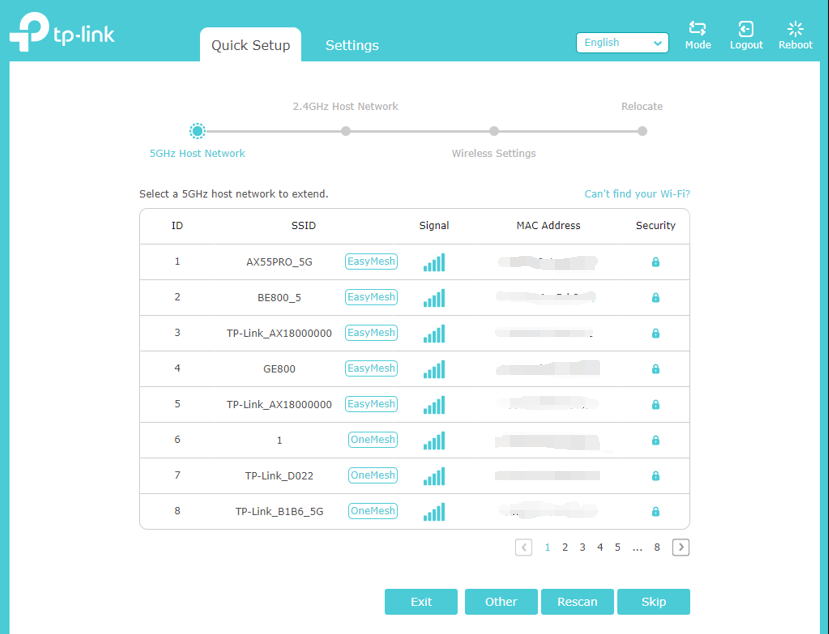Screen dimensions: 829x634
Task: Go to page 3 of results
Action: point(582,547)
